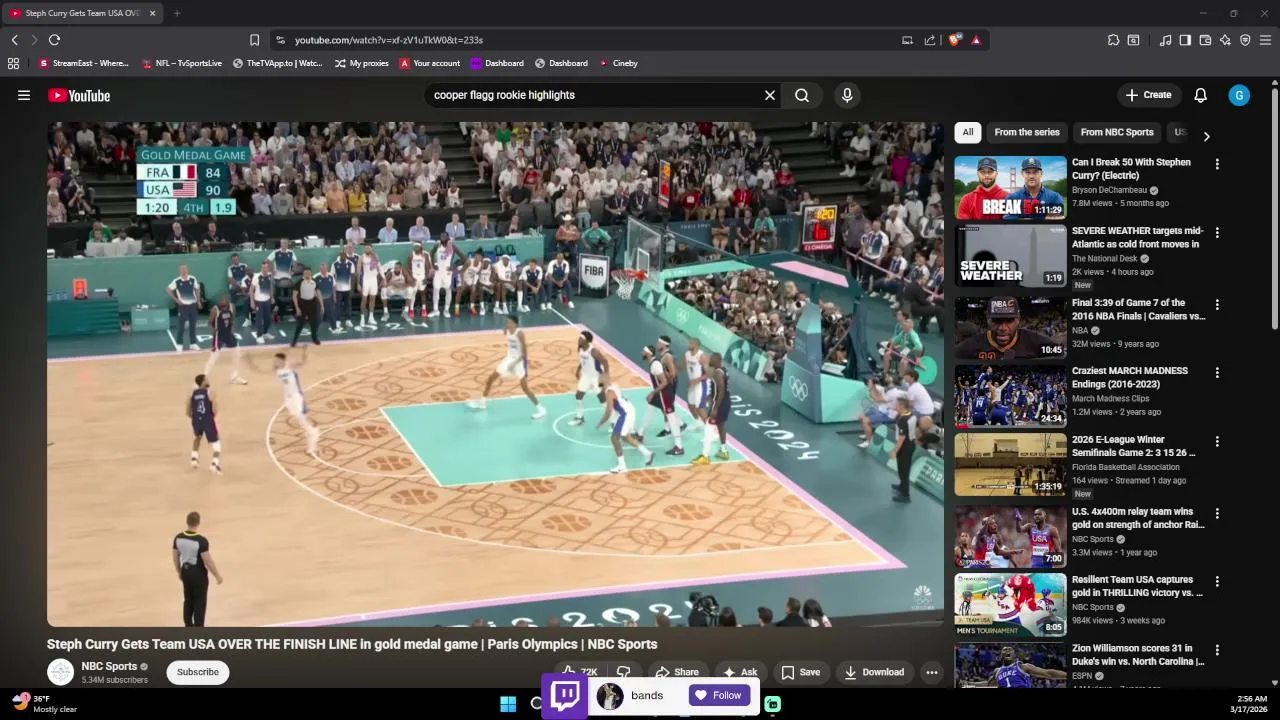The image size is (1280, 720).
Task: Open Brave Wallet icon
Action: (1205, 40)
